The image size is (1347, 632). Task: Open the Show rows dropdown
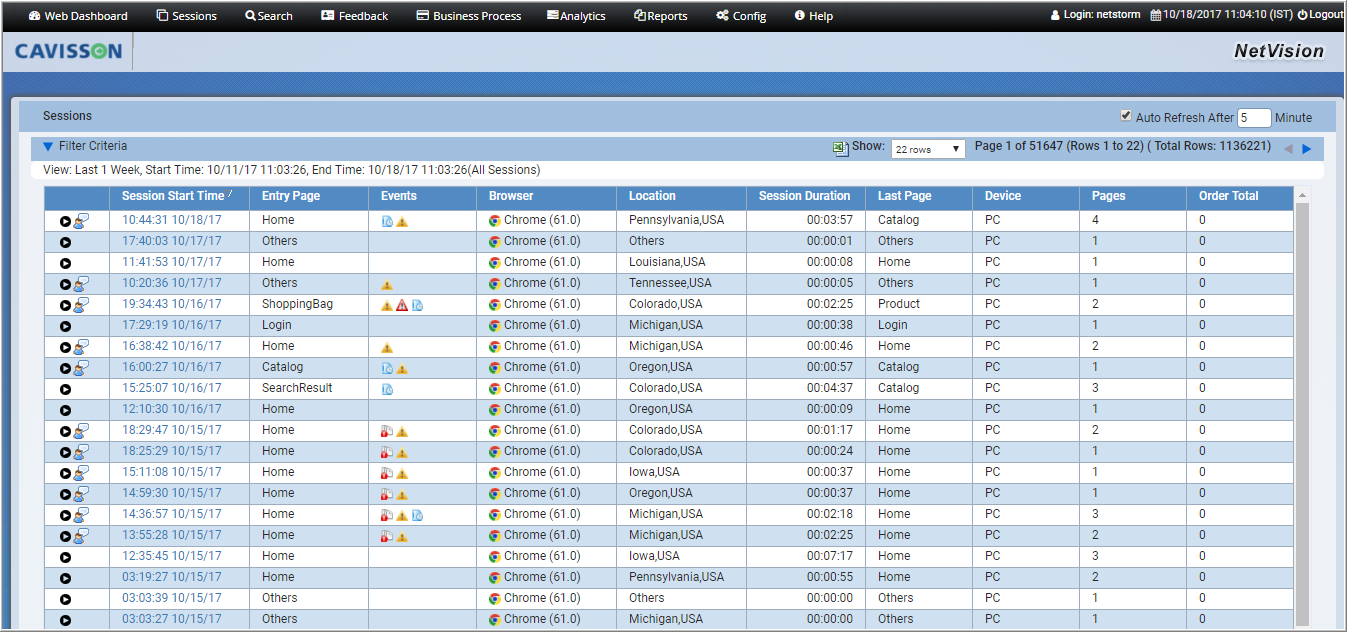point(928,149)
